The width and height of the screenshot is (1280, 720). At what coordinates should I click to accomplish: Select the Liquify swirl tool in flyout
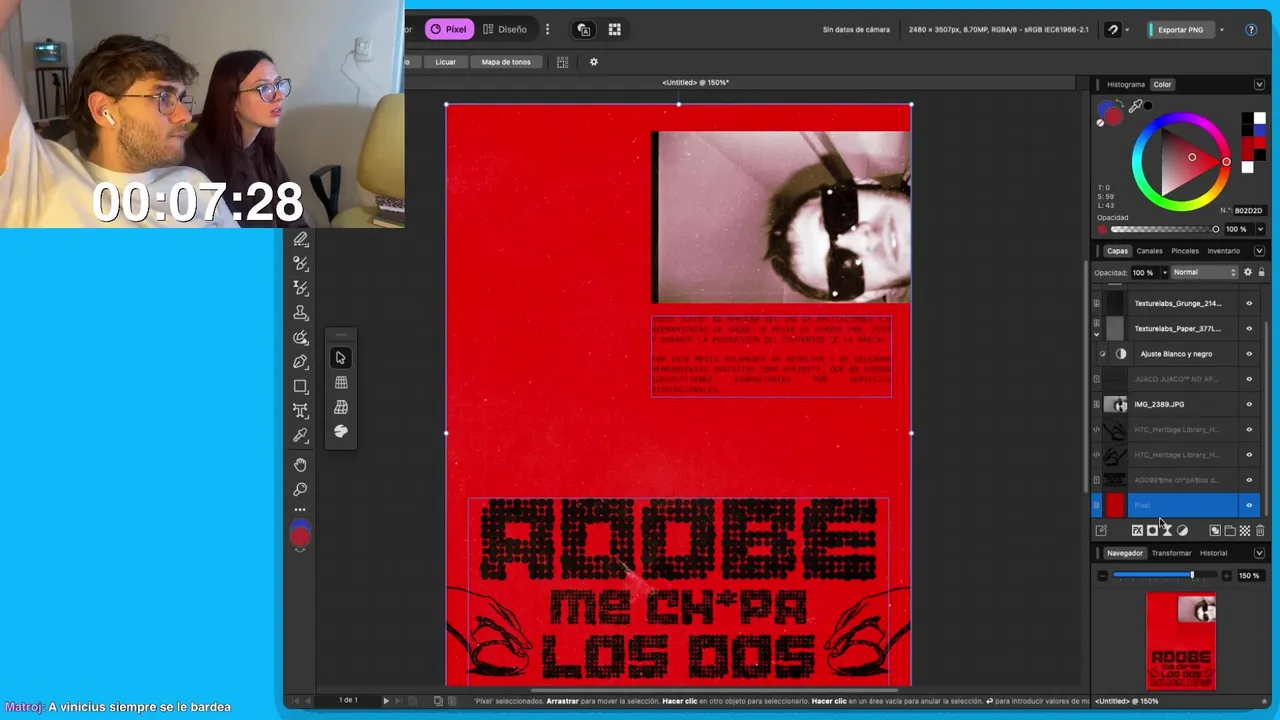click(341, 431)
